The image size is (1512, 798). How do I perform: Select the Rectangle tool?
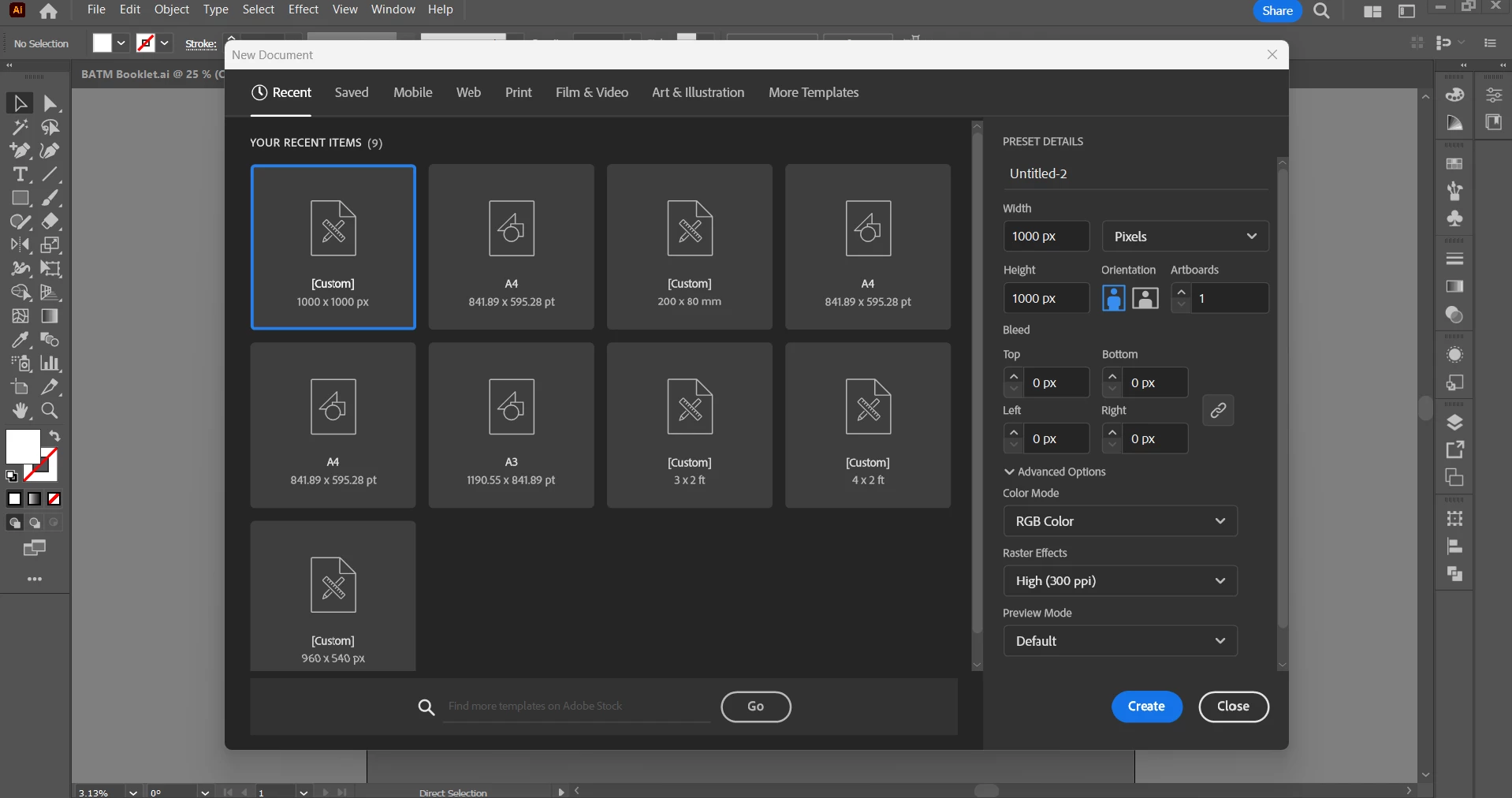[20, 198]
